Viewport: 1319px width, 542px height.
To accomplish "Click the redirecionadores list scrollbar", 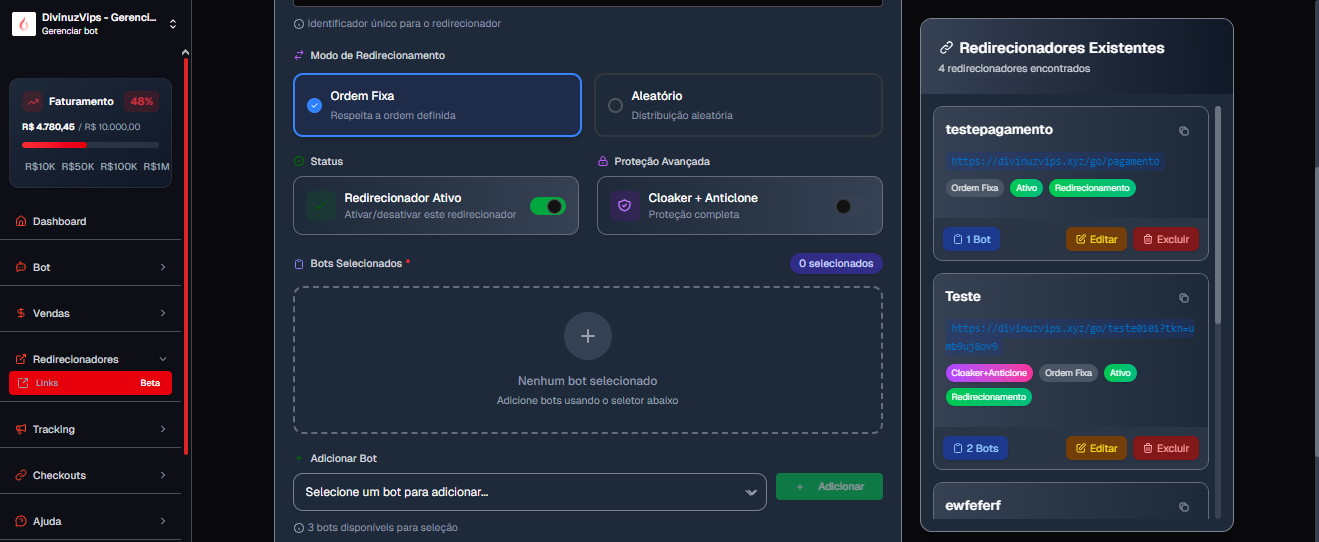I will [1217, 215].
